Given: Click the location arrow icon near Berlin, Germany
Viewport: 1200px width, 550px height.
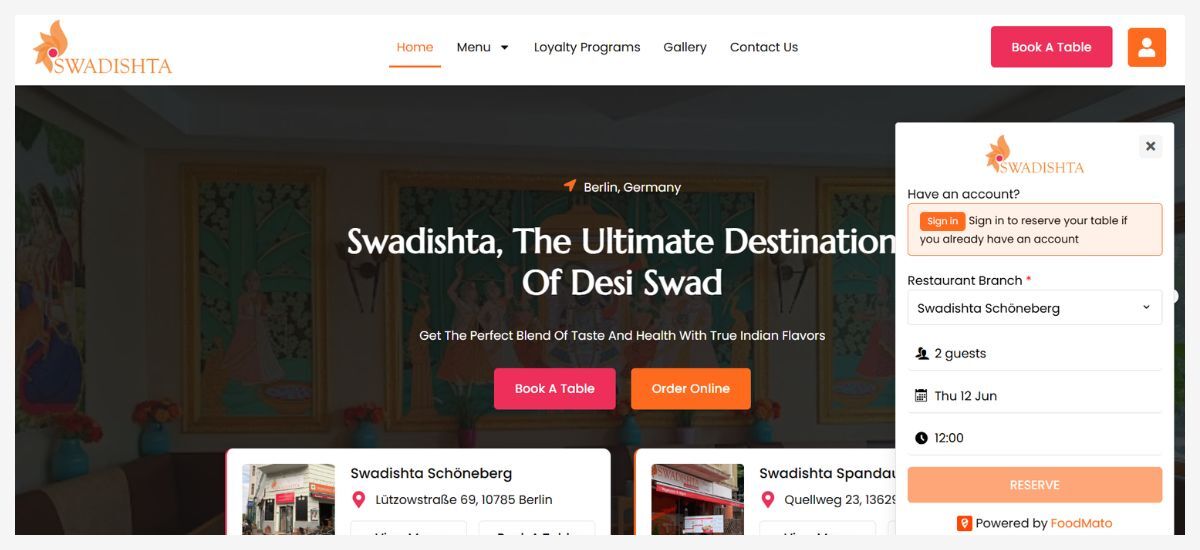Looking at the screenshot, I should [570, 186].
